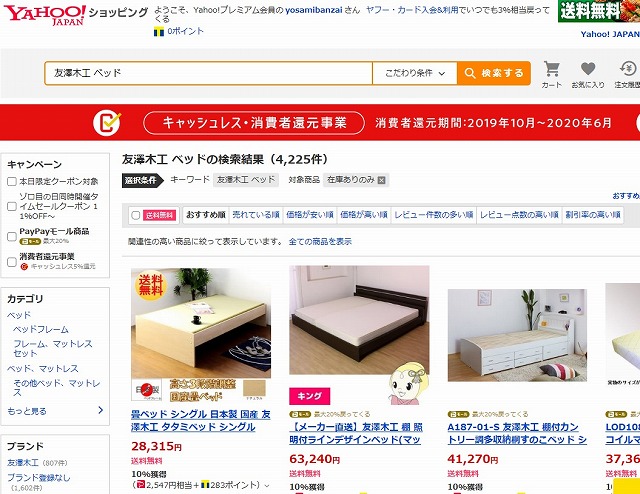
Task: Enable the PayPayモール商品 checkbox
Action: pyautogui.click(x=12, y=236)
